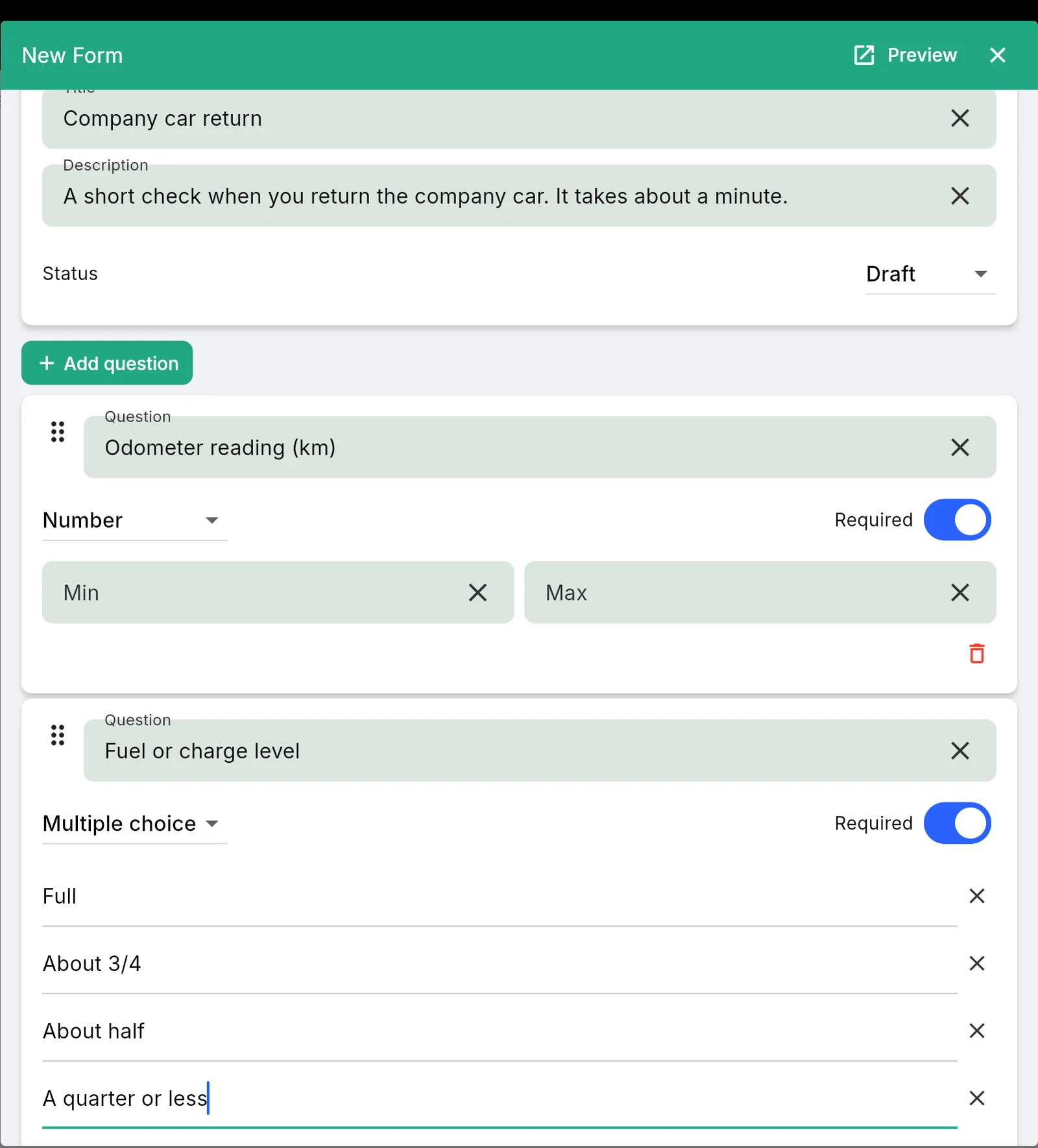The height and width of the screenshot is (1148, 1038).
Task: Toggle Required for Odometer reading question
Action: (x=957, y=520)
